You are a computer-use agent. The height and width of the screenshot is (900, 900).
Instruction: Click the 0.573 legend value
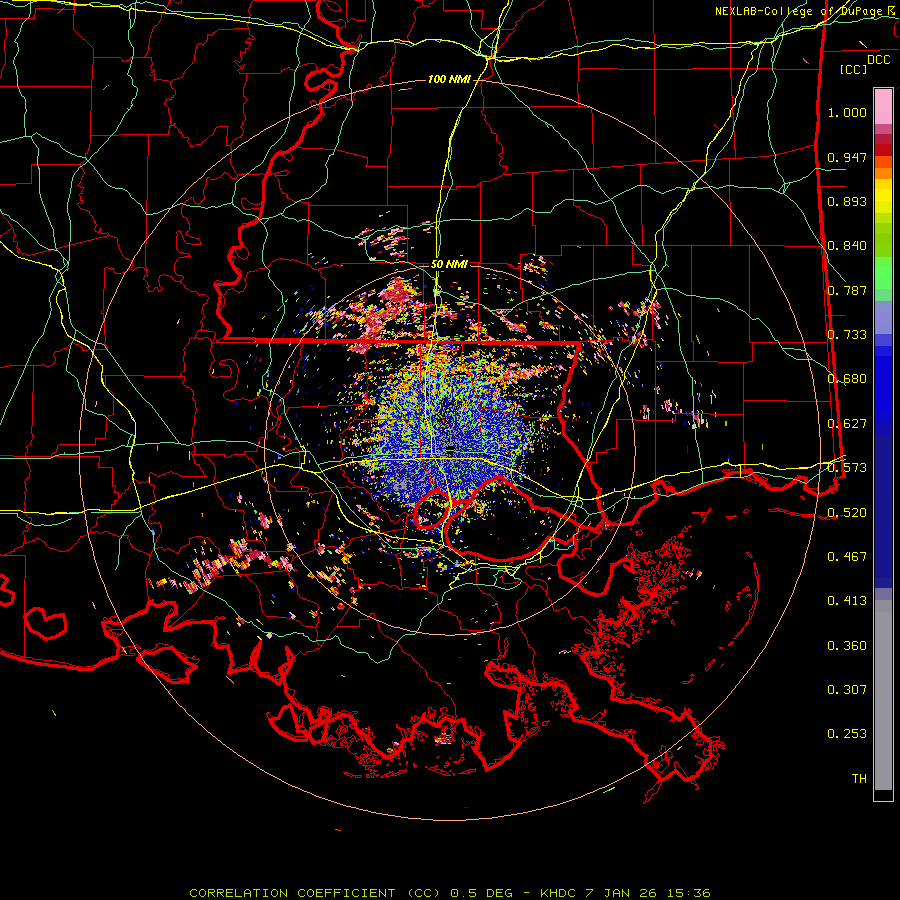(847, 468)
